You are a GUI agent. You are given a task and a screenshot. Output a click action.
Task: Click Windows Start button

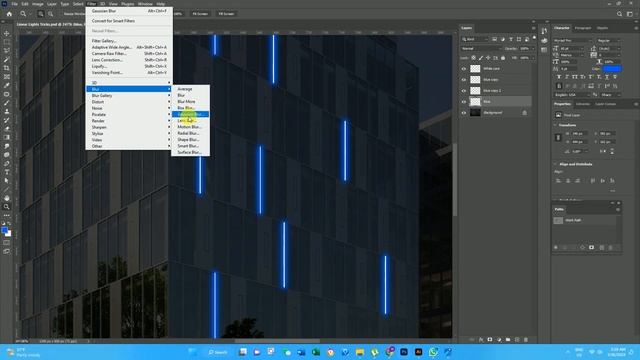(x=193, y=352)
